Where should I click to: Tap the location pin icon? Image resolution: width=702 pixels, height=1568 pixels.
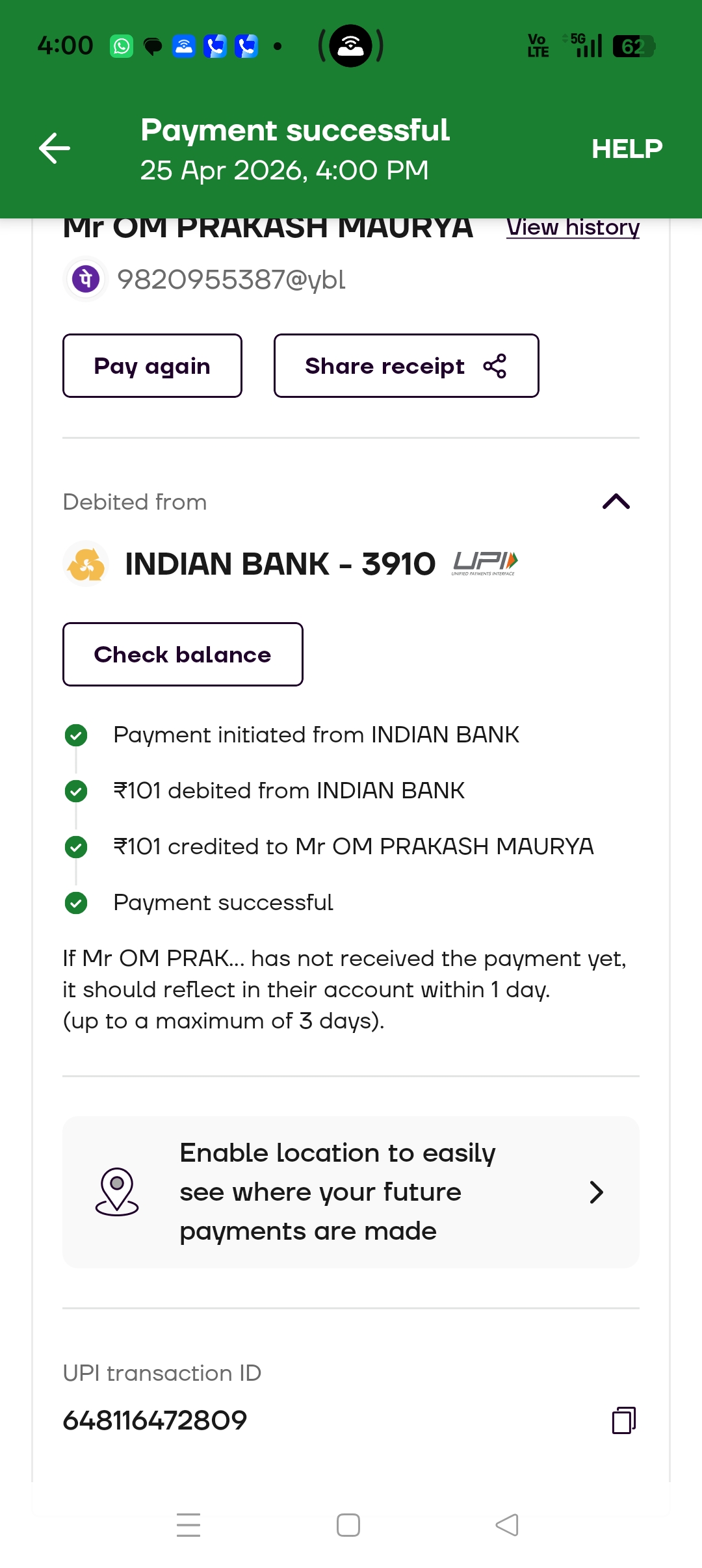coord(117,1192)
